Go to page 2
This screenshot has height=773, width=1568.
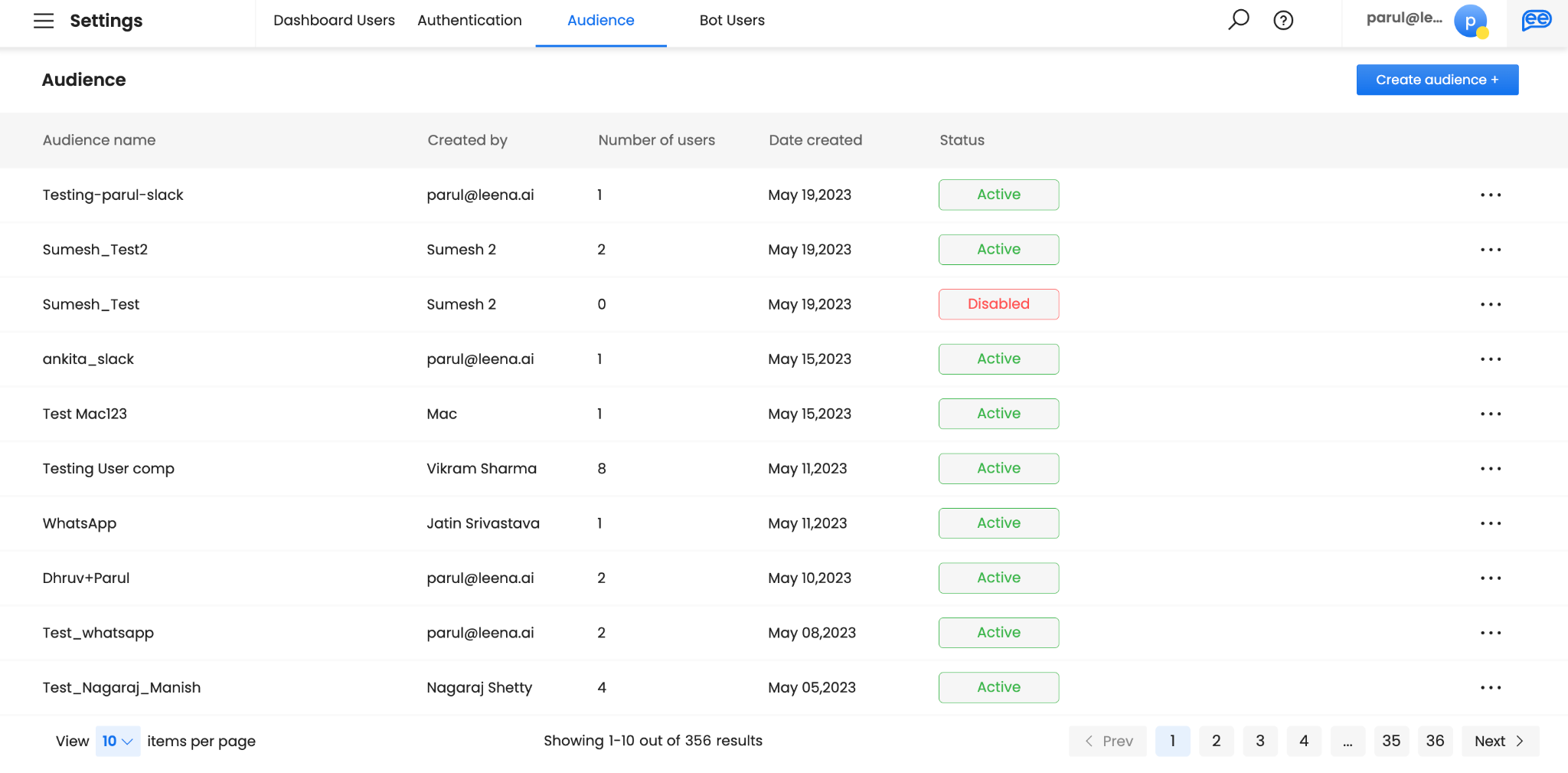point(1216,741)
